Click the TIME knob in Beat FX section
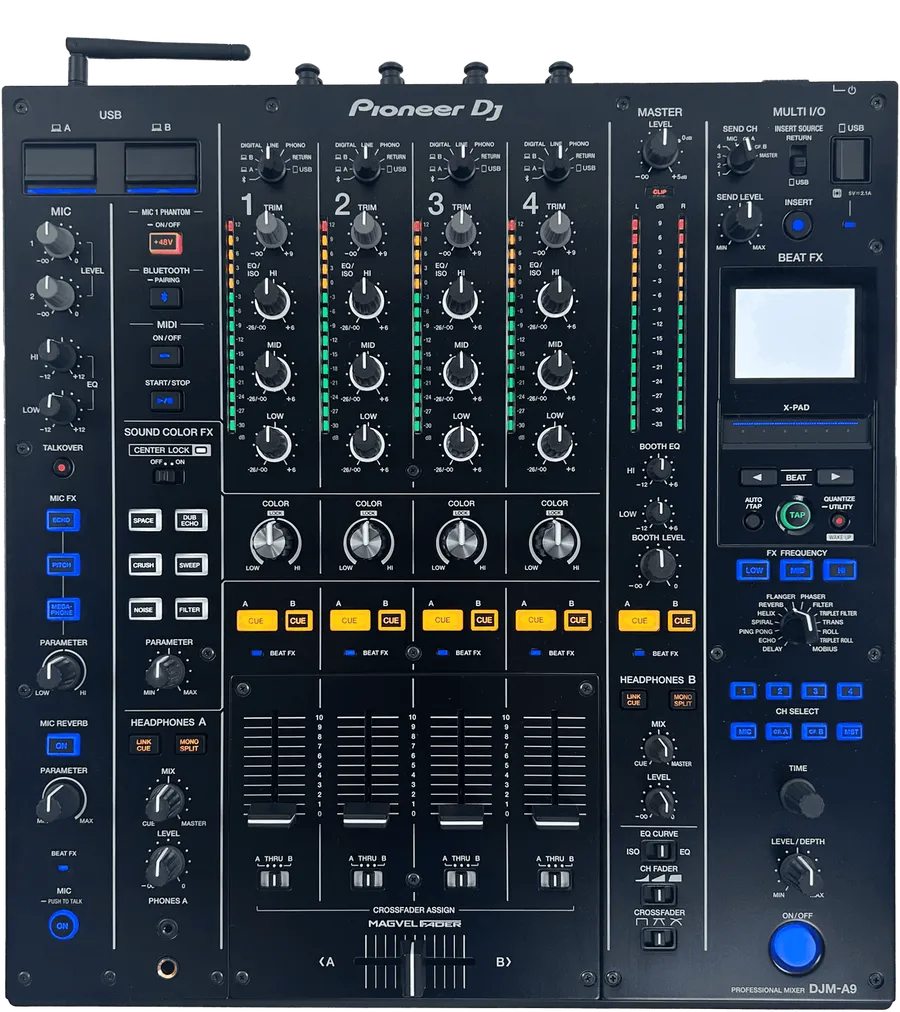The width and height of the screenshot is (900, 1012). pyautogui.click(x=801, y=797)
